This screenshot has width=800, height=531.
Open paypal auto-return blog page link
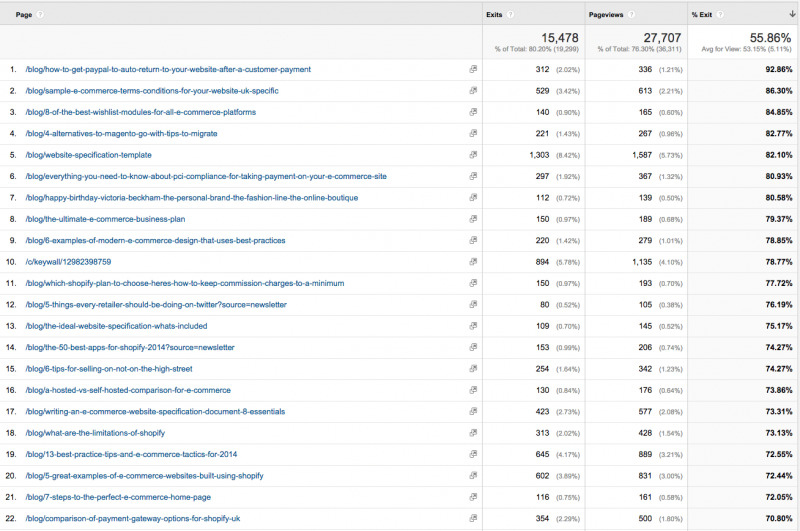[x=168, y=69]
